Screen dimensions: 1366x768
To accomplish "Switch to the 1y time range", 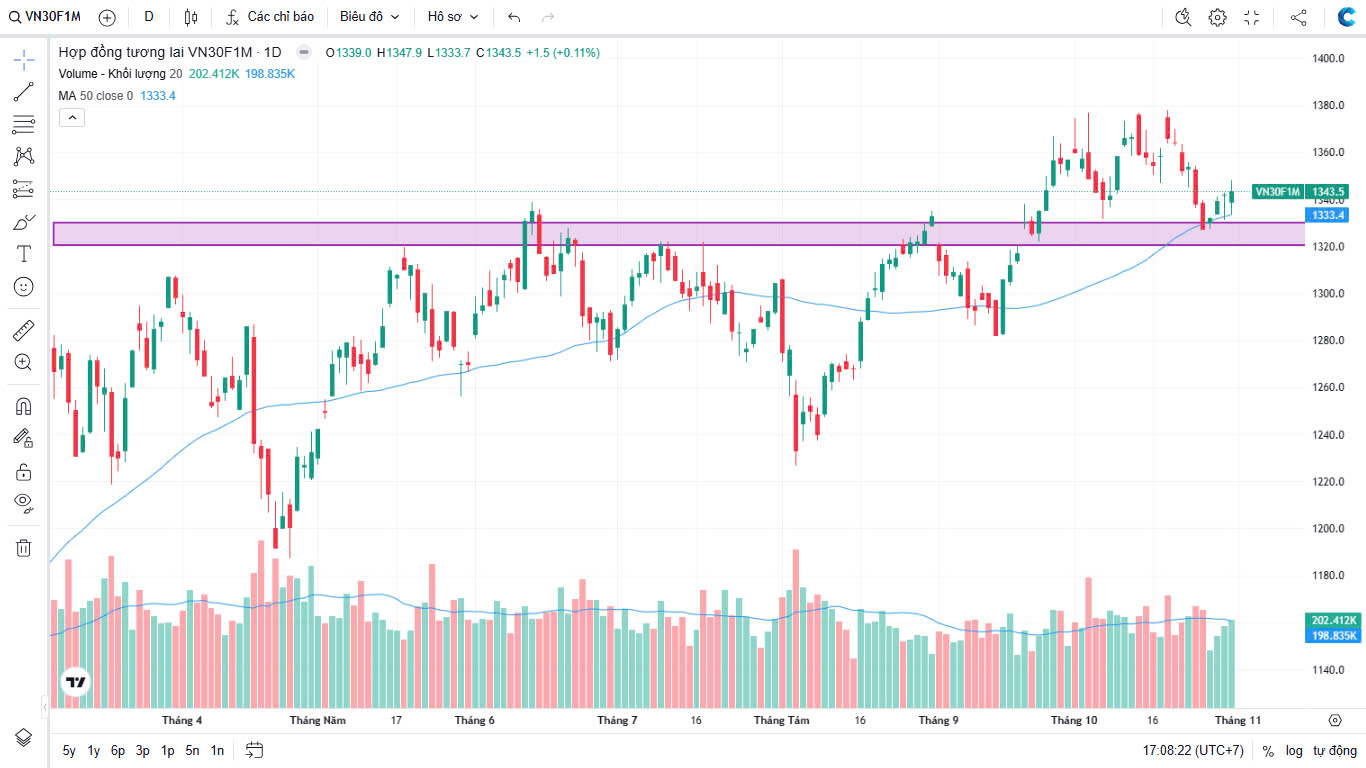I will pyautogui.click(x=93, y=750).
